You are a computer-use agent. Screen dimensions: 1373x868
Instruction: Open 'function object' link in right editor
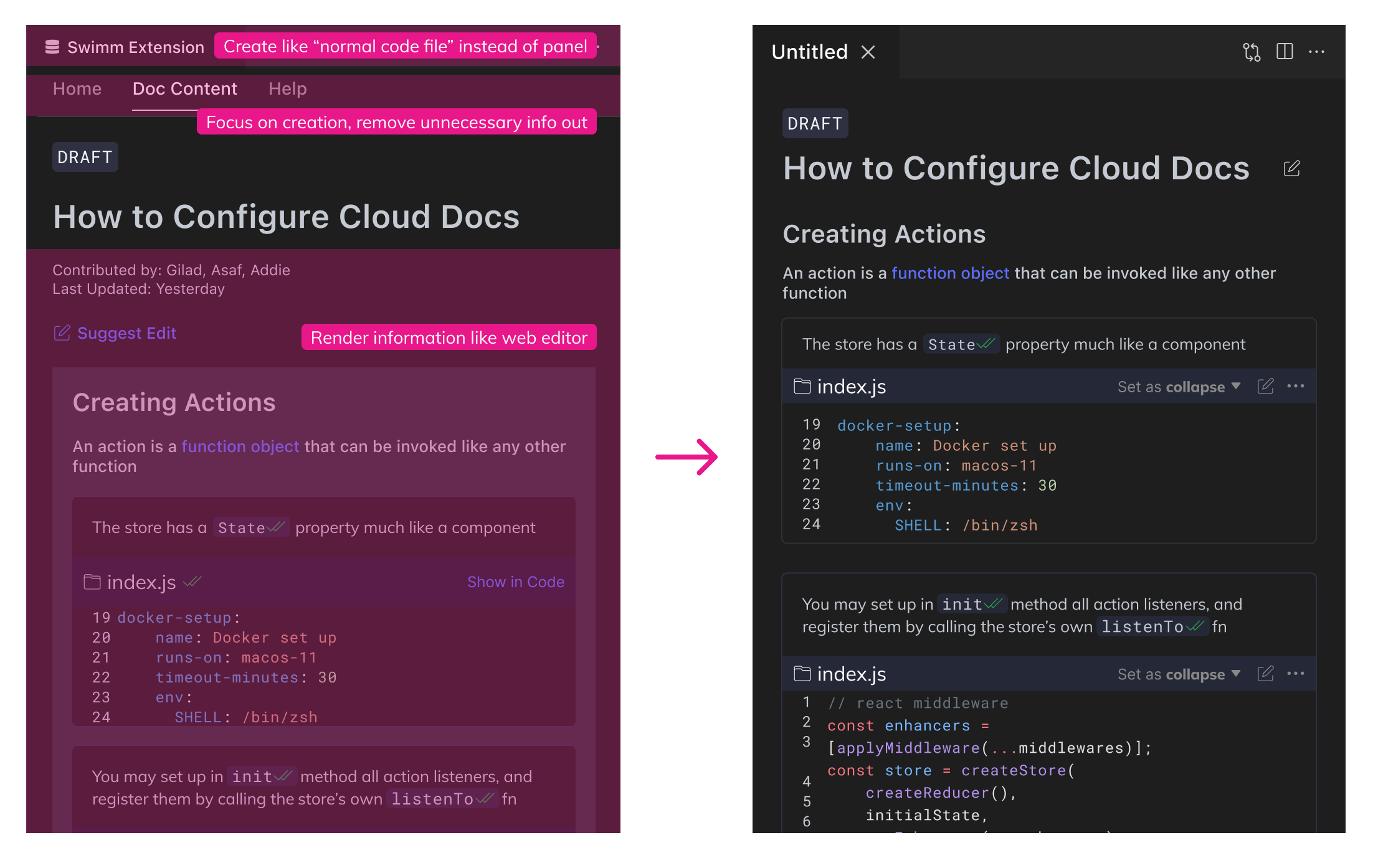tap(950, 273)
